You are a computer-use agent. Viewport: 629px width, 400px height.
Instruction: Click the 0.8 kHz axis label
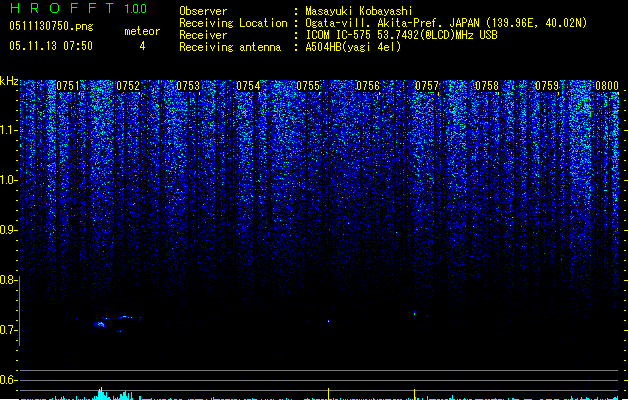pos(8,280)
